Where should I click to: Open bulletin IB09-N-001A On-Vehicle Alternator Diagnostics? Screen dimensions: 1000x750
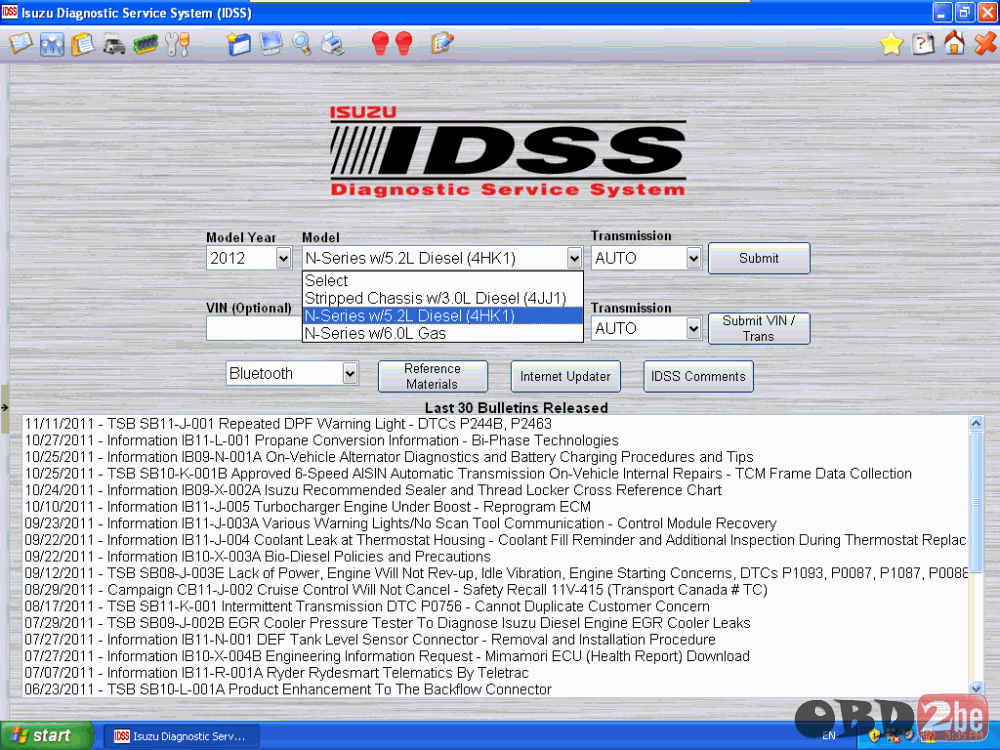[x=389, y=457]
